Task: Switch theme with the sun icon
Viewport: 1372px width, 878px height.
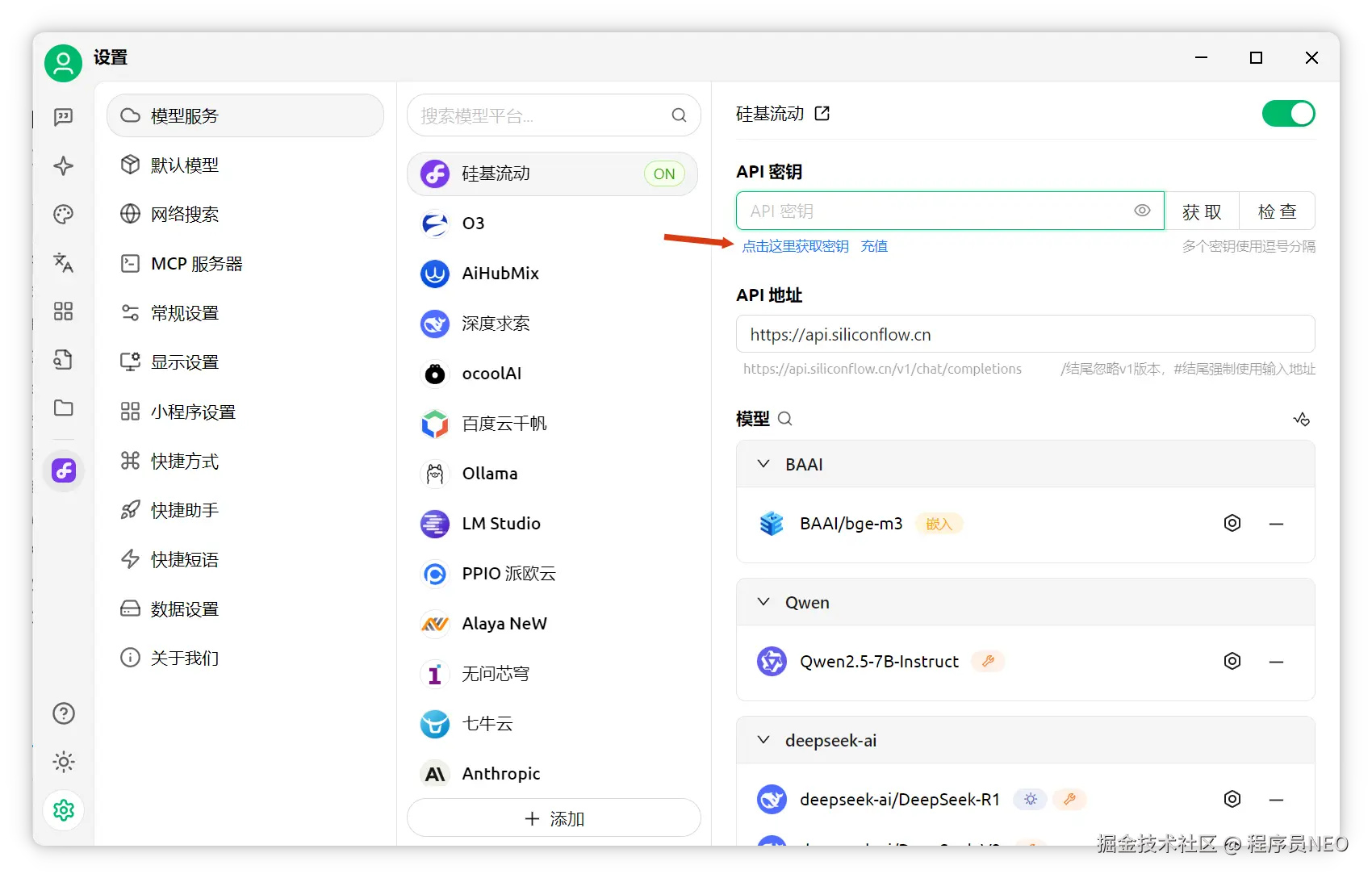Action: coord(64,762)
